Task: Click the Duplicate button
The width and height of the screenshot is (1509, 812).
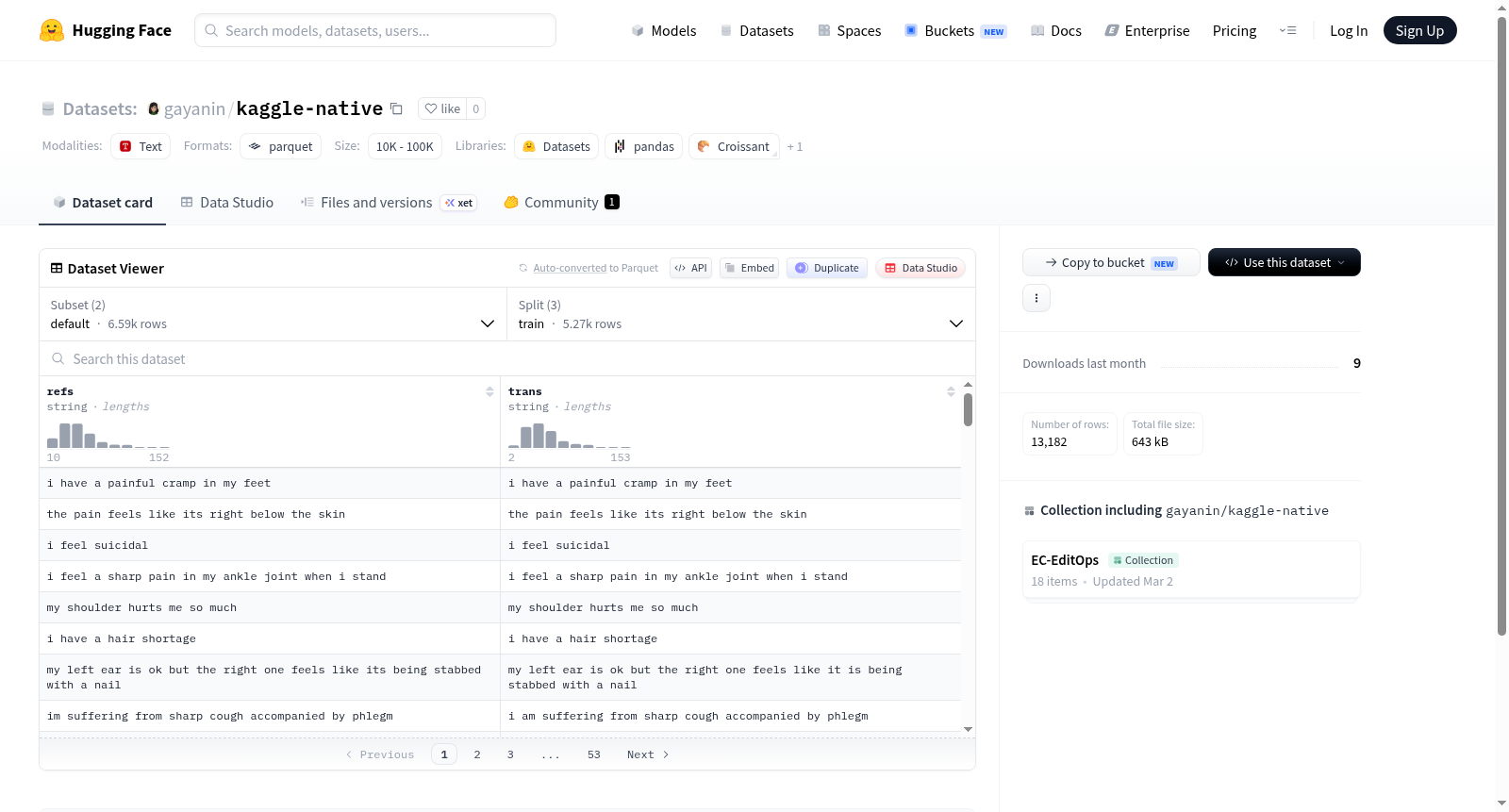Action: [827, 268]
